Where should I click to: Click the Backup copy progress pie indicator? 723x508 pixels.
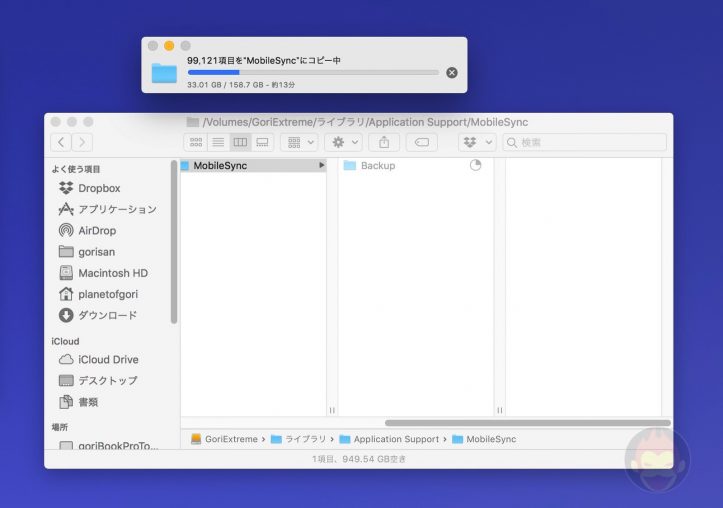pyautogui.click(x=475, y=165)
